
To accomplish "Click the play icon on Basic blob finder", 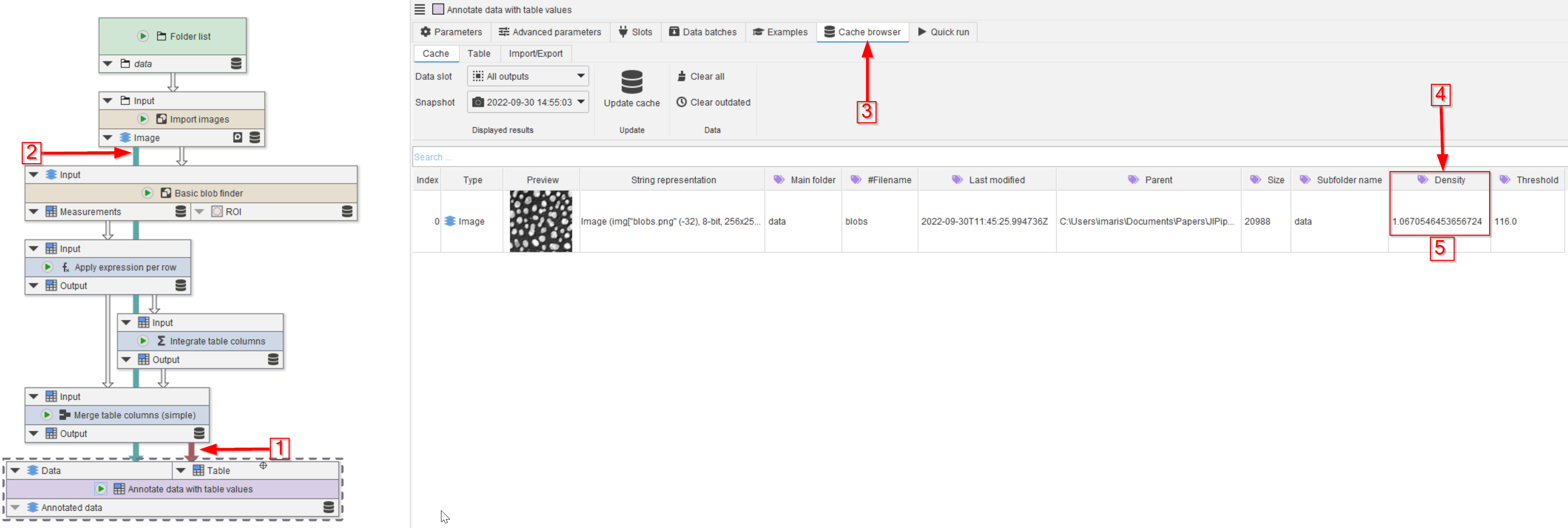I will [147, 193].
